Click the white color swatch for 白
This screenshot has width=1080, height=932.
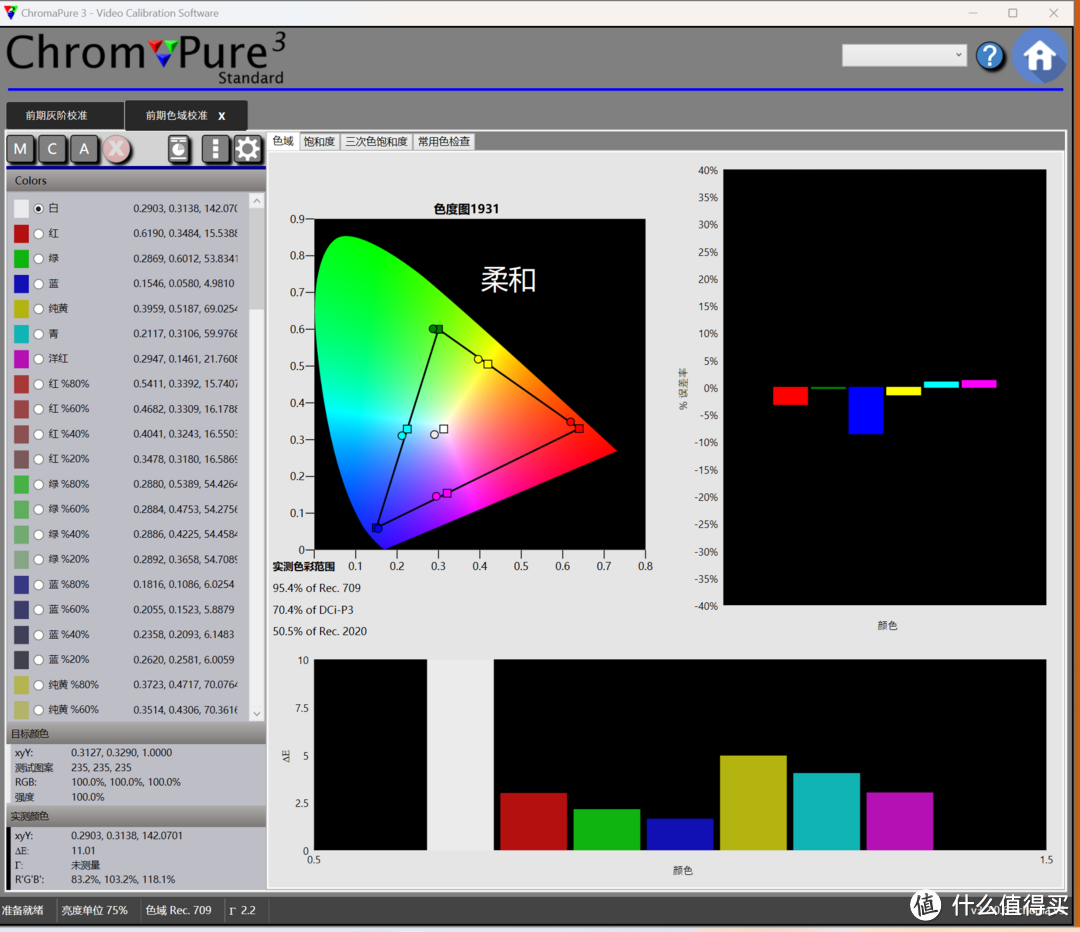coord(21,209)
